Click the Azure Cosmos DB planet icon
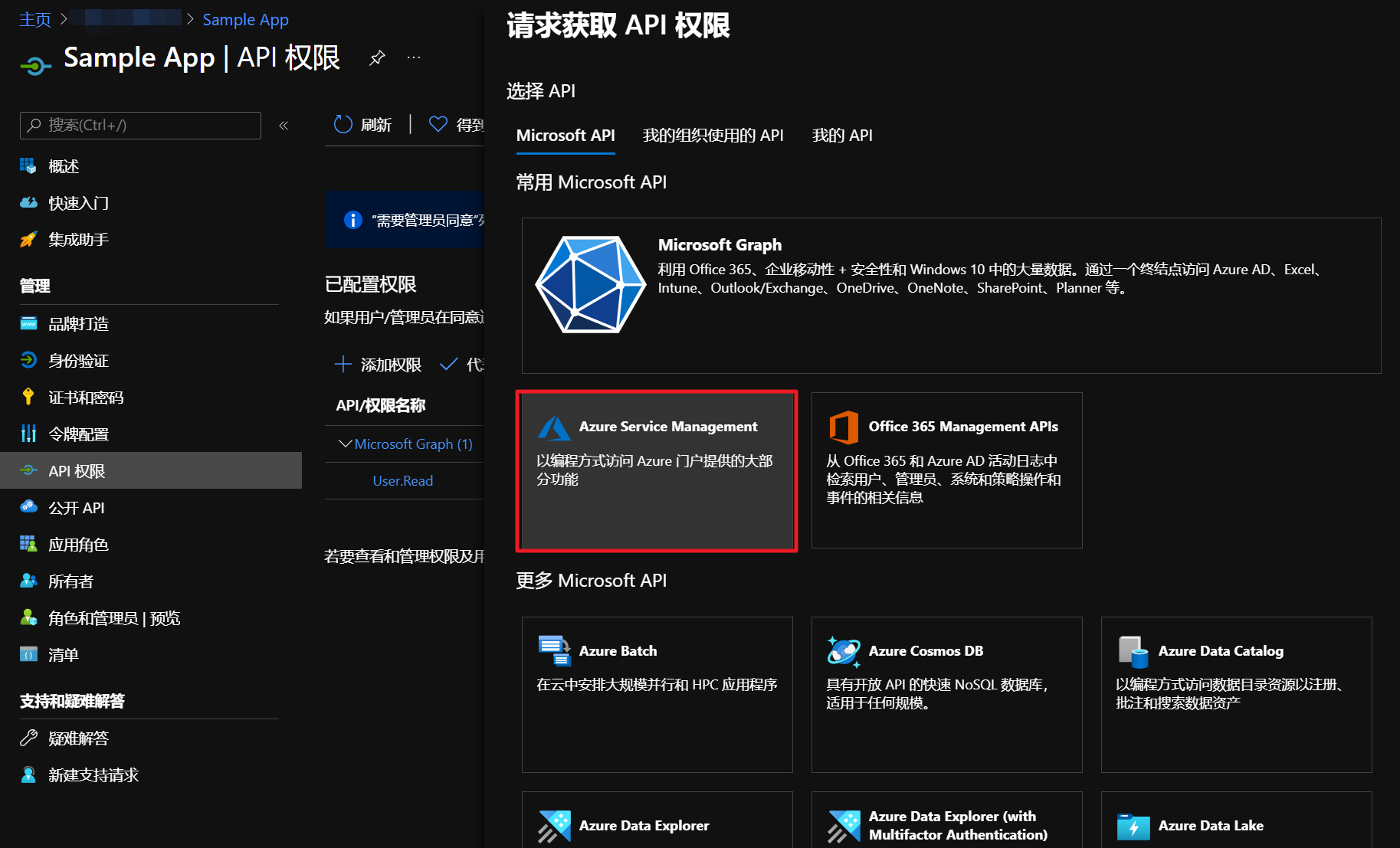 [844, 651]
